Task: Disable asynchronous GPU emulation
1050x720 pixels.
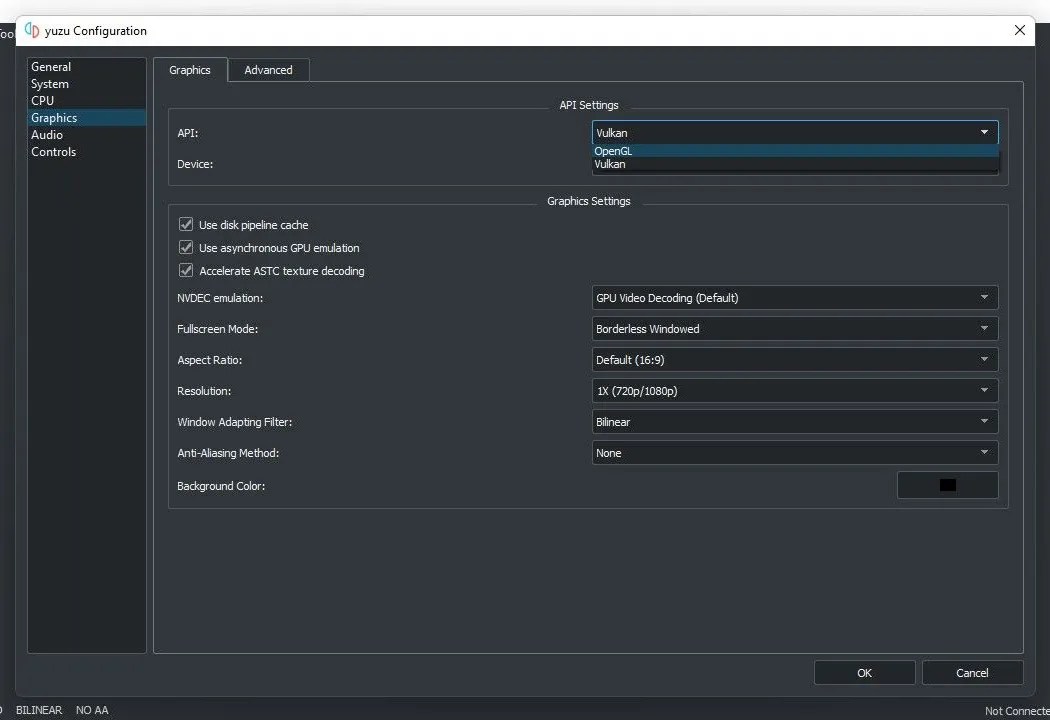Action: click(186, 247)
